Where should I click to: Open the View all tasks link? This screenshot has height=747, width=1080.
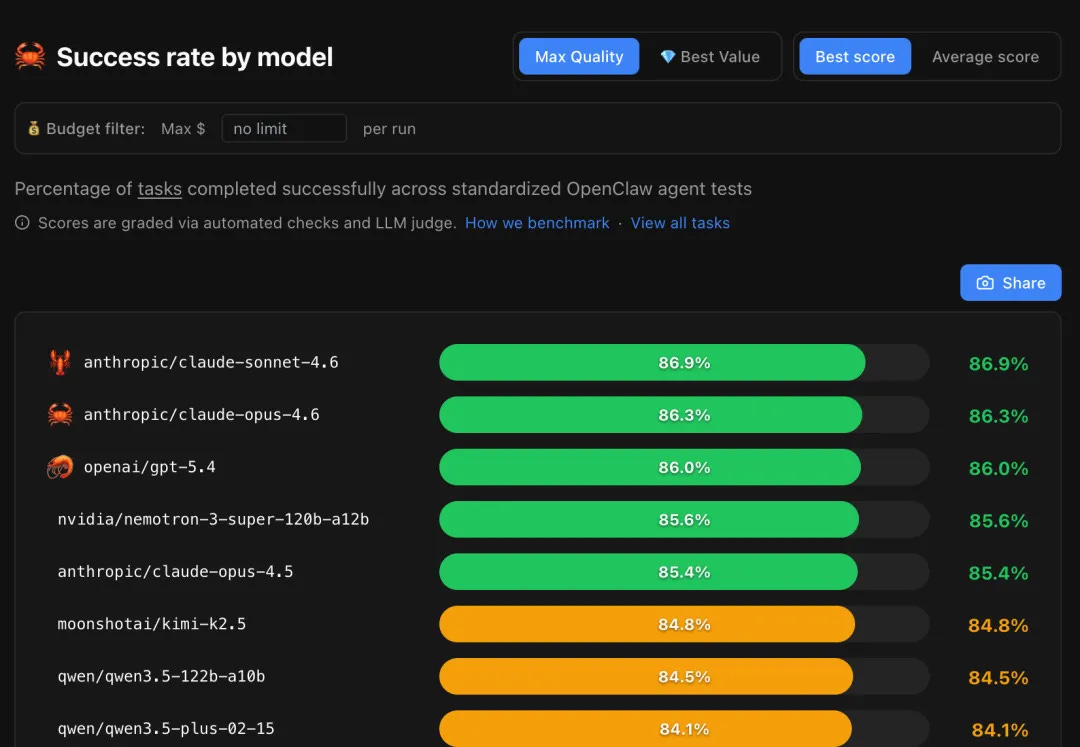[680, 223]
